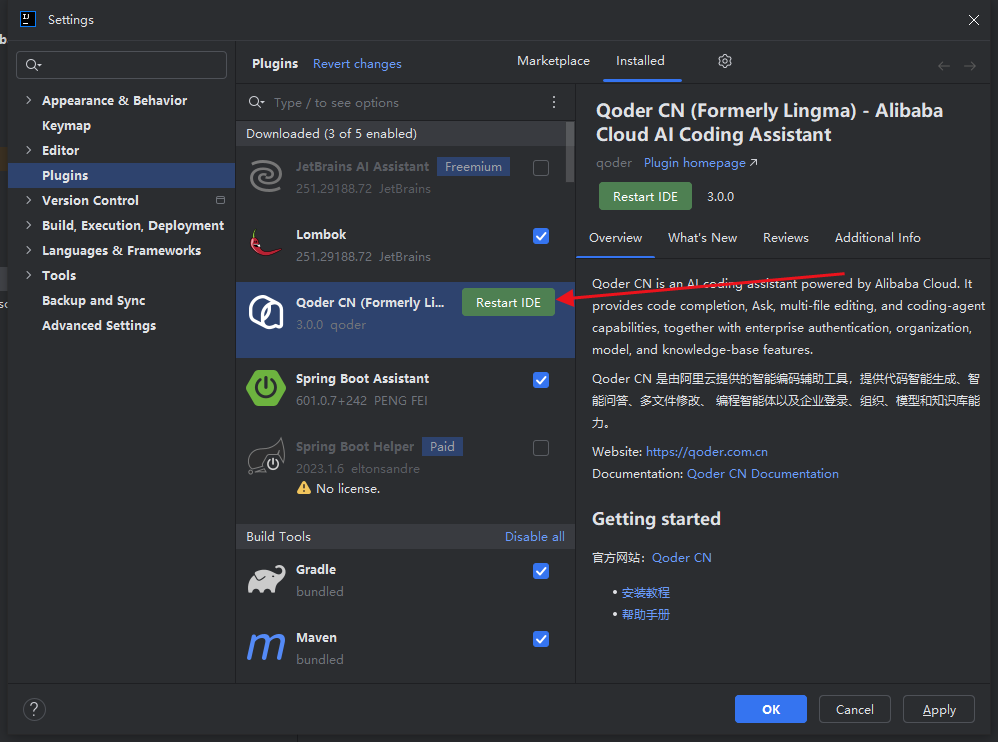Open the Overview tab
The width and height of the screenshot is (998, 742).
(615, 237)
